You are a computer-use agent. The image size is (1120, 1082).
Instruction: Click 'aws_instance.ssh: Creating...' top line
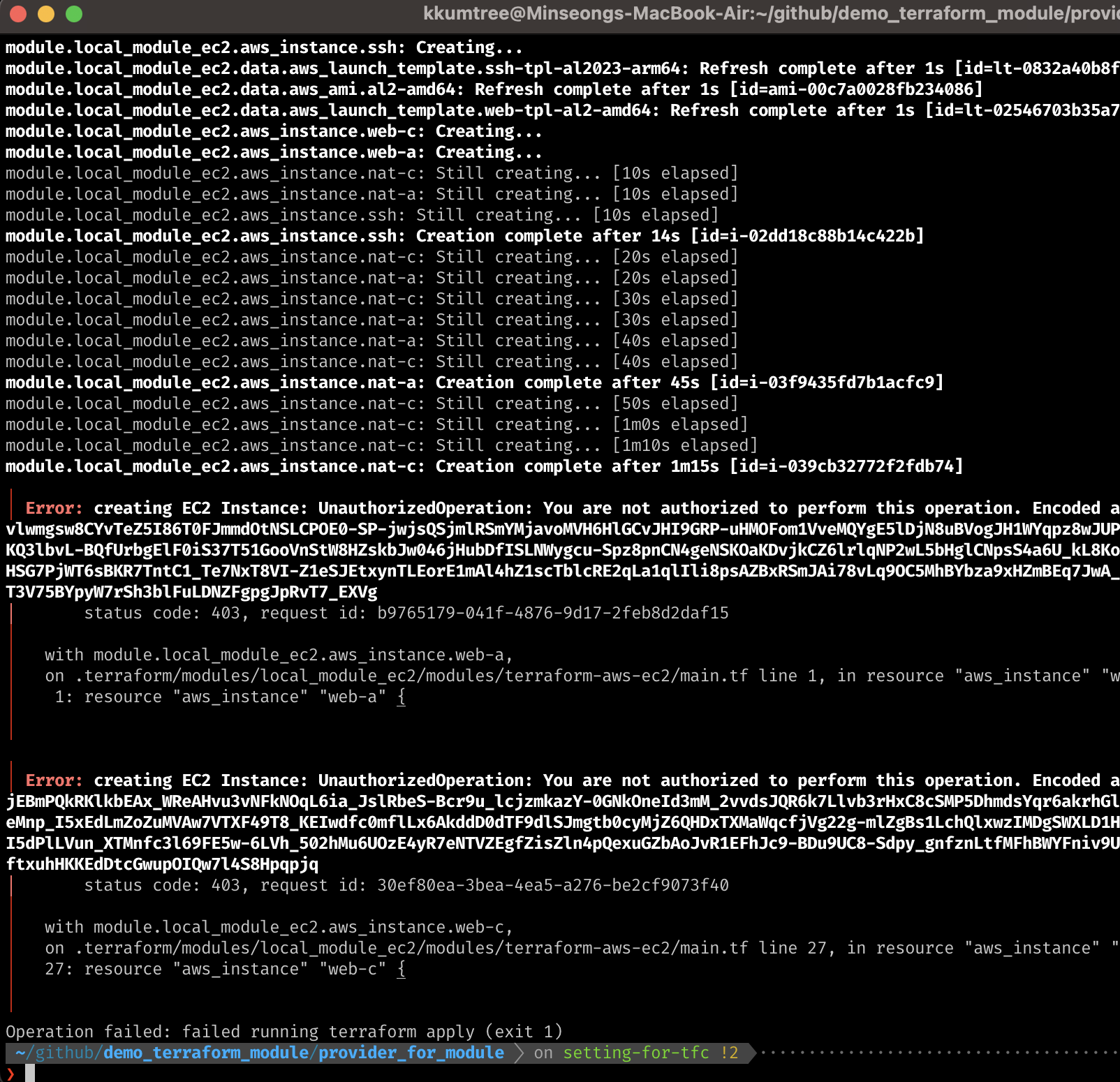pyautogui.click(x=265, y=47)
